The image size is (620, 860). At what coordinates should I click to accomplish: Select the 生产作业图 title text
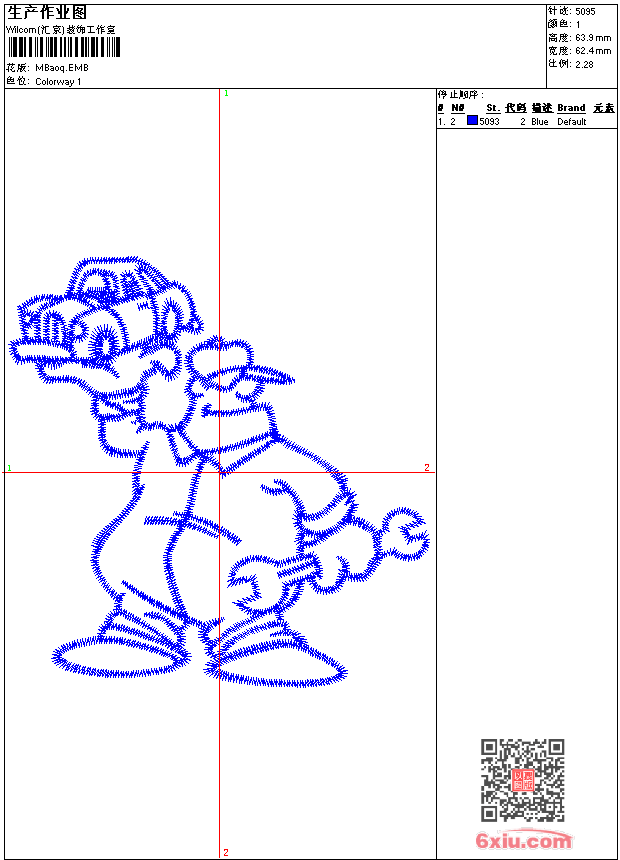point(47,13)
